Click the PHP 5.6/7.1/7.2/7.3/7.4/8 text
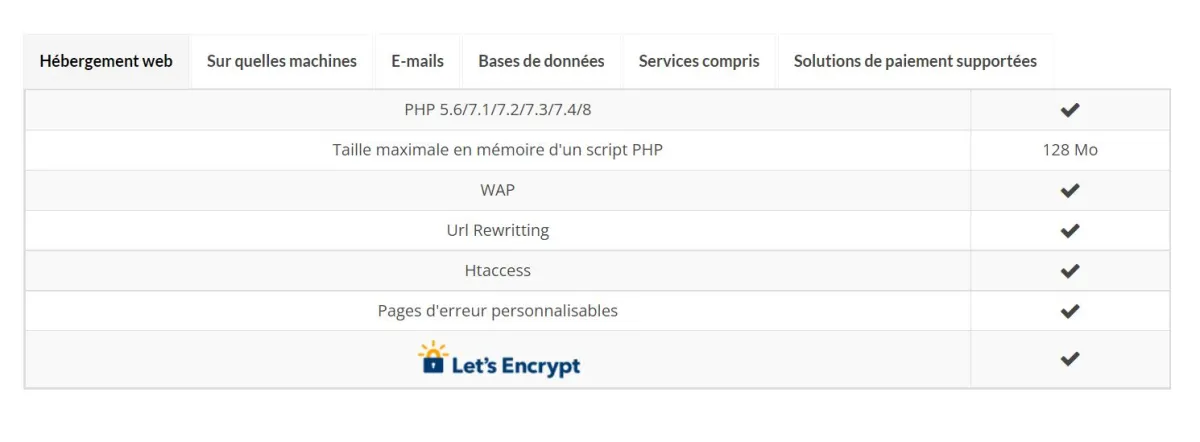Viewport: 1200px width, 442px height. pos(497,110)
